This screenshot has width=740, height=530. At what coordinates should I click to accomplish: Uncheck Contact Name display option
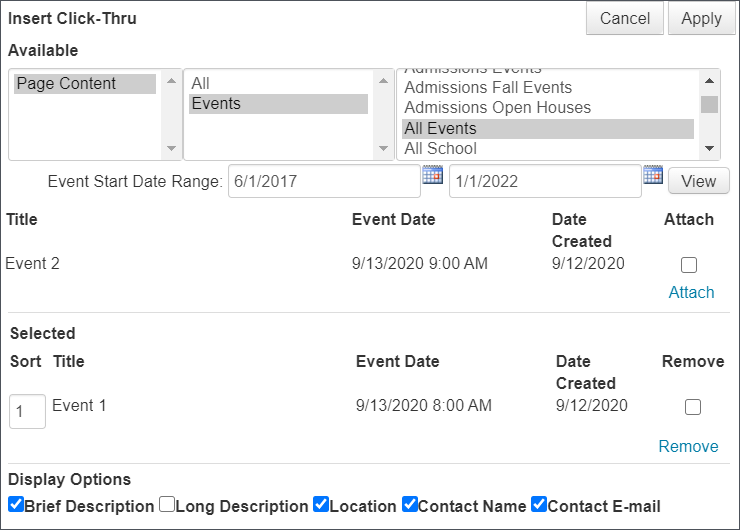[410, 504]
